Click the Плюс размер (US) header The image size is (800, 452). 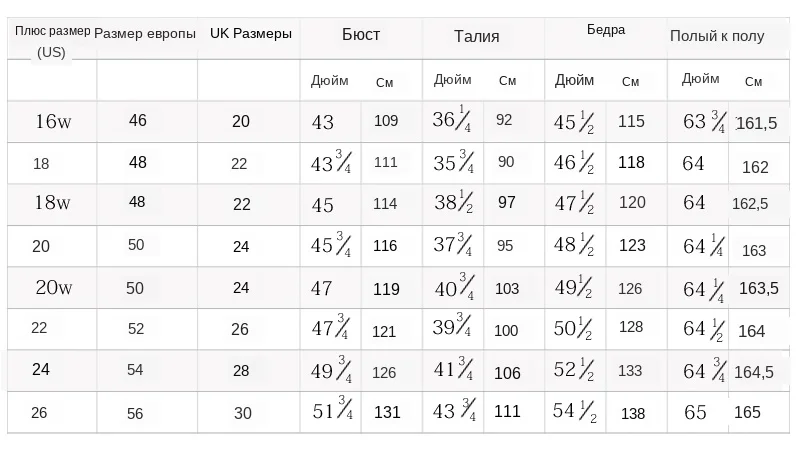pos(52,41)
